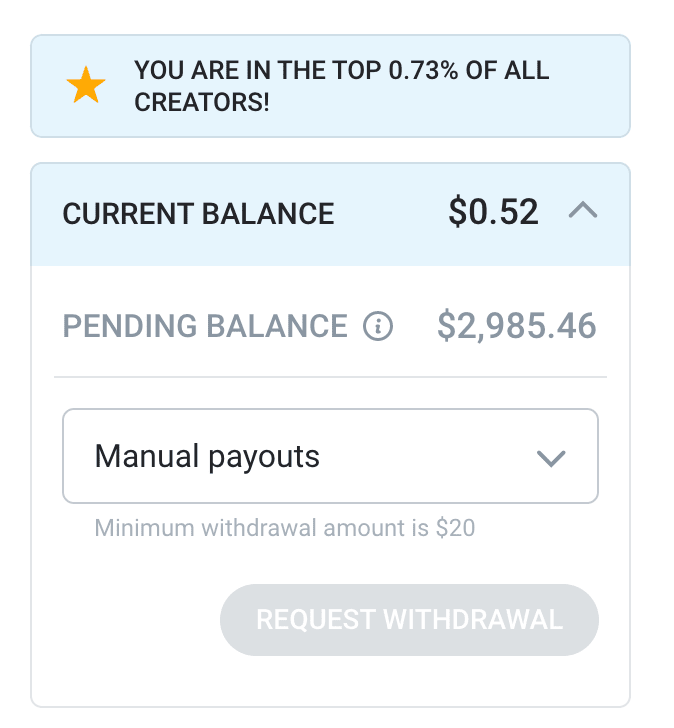674x728 pixels.
Task: Click the "$20" in the withdrawal note
Action: [455, 527]
